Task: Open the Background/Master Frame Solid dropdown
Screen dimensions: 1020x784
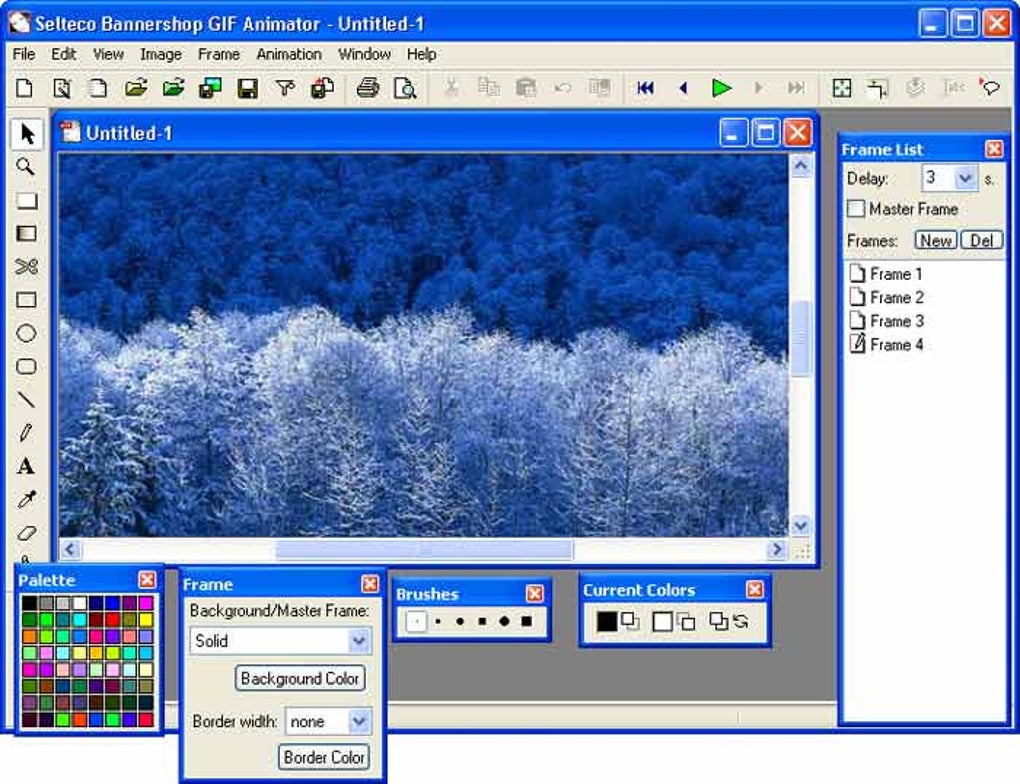Action: click(x=358, y=642)
